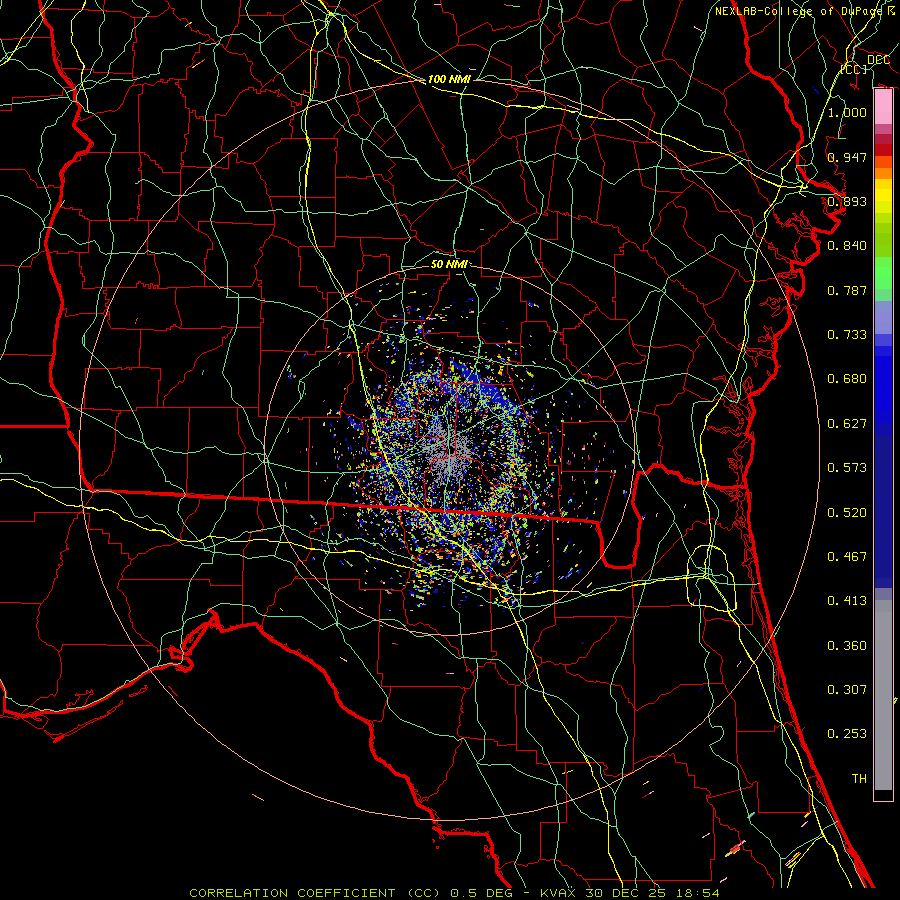Viewport: 900px width, 900px height.
Task: Select the 0.467 legend value
Action: tap(847, 556)
